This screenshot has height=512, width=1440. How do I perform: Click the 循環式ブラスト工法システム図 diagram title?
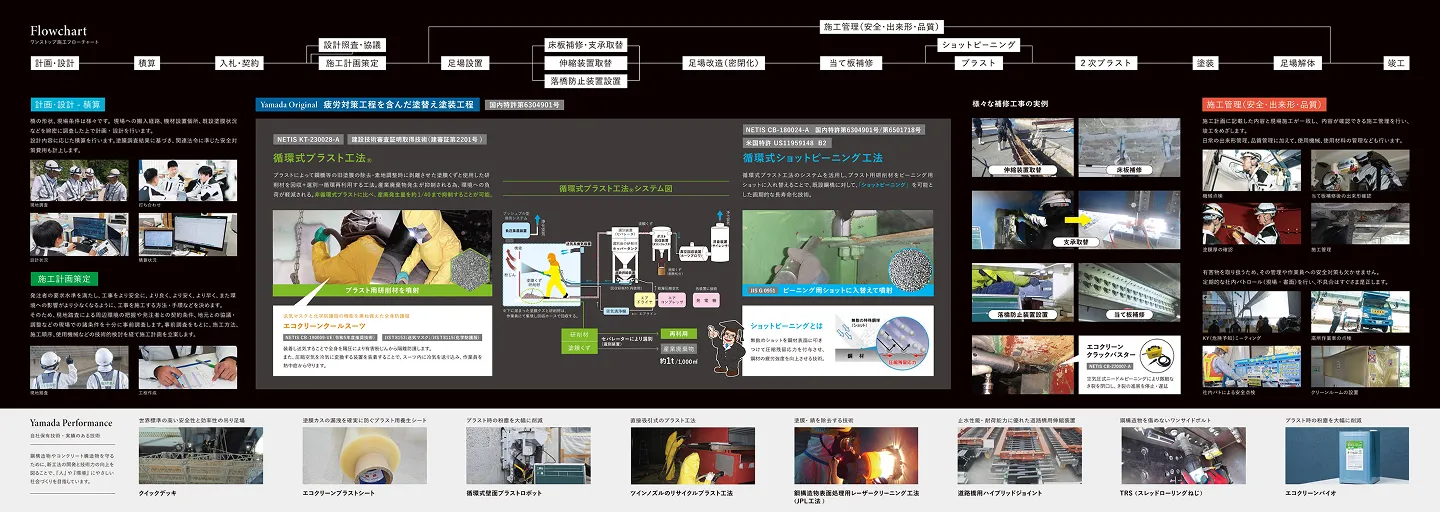(x=616, y=187)
